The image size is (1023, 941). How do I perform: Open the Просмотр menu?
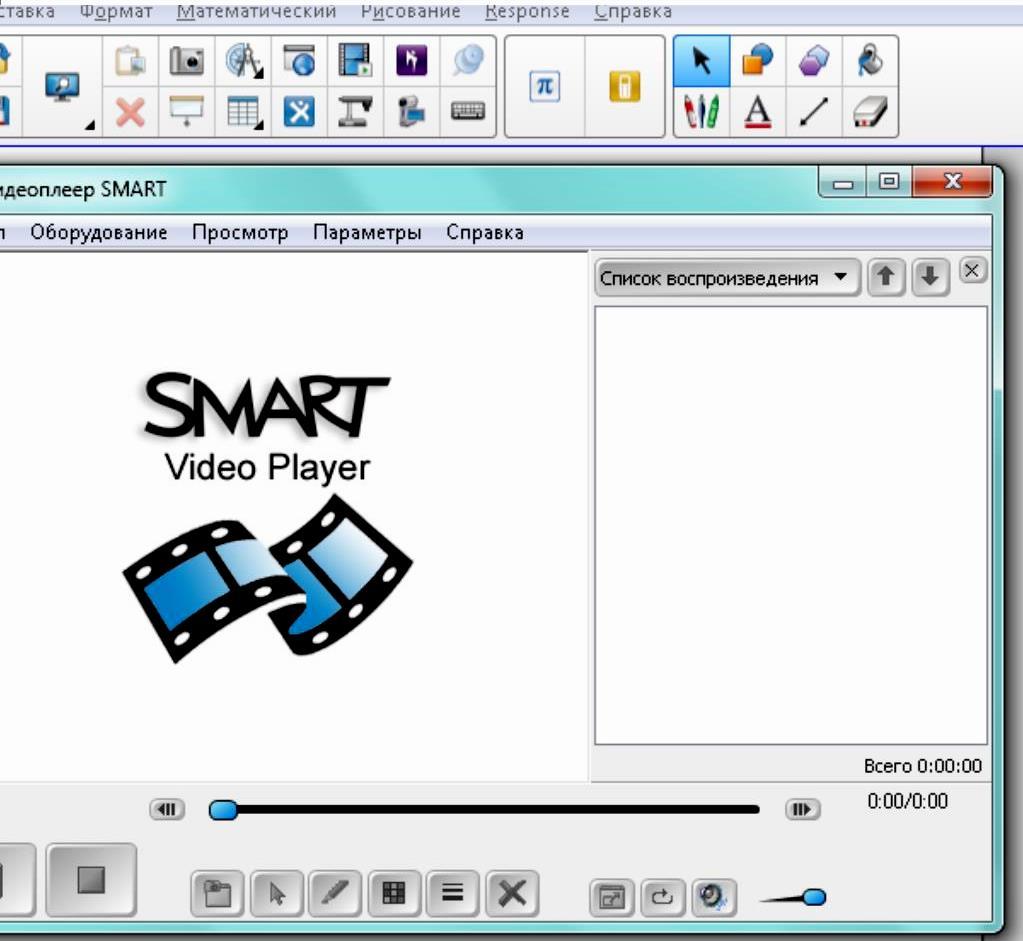pyautogui.click(x=240, y=232)
